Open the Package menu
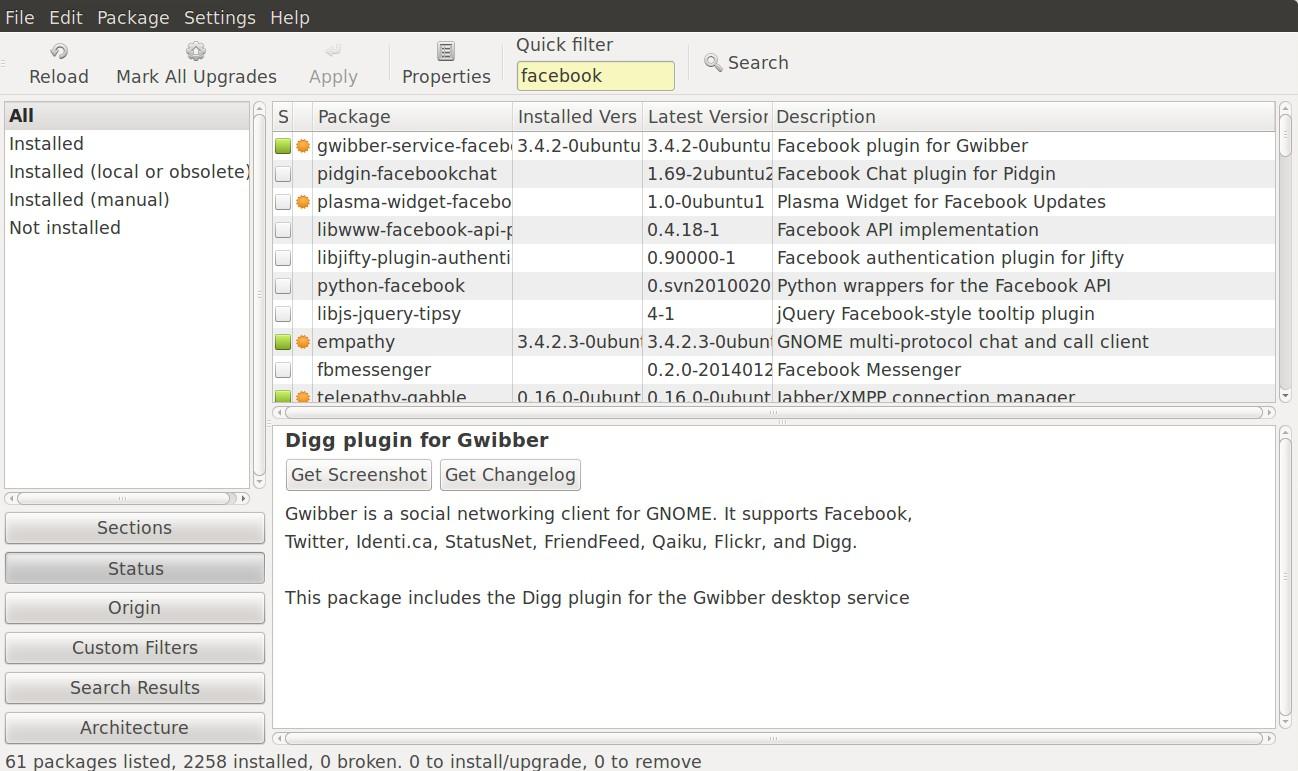1298x771 pixels. [133, 17]
